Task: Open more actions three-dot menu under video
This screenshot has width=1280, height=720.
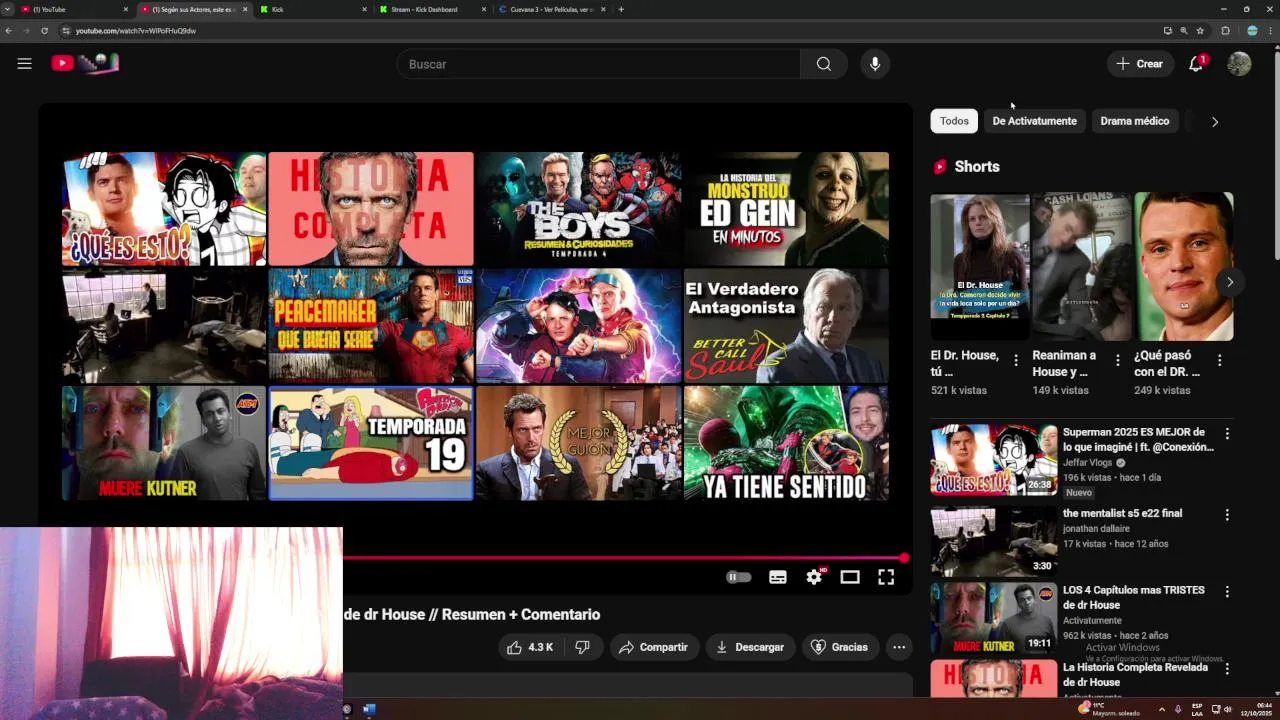Action: [899, 647]
